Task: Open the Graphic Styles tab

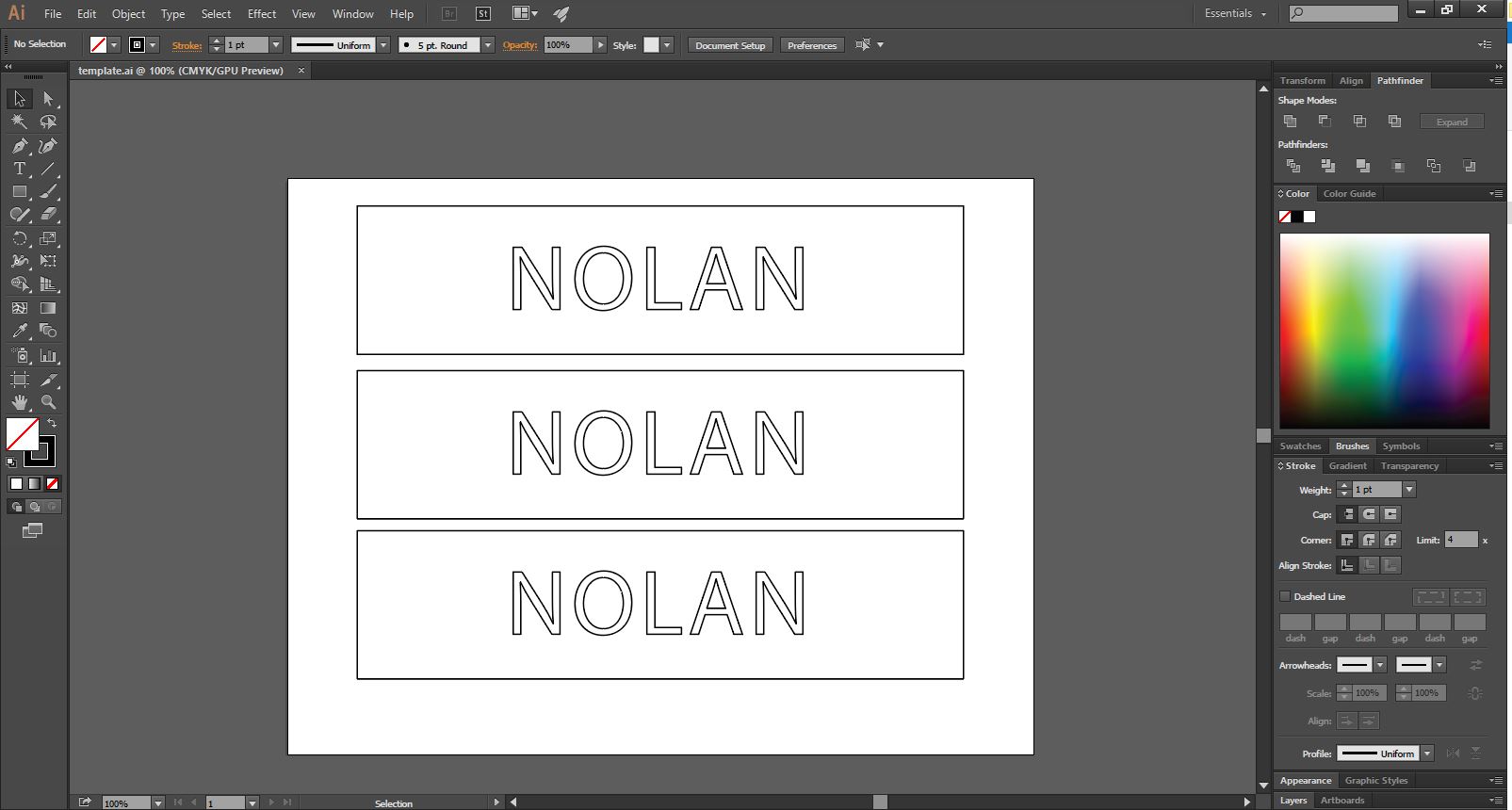Action: tap(1376, 781)
